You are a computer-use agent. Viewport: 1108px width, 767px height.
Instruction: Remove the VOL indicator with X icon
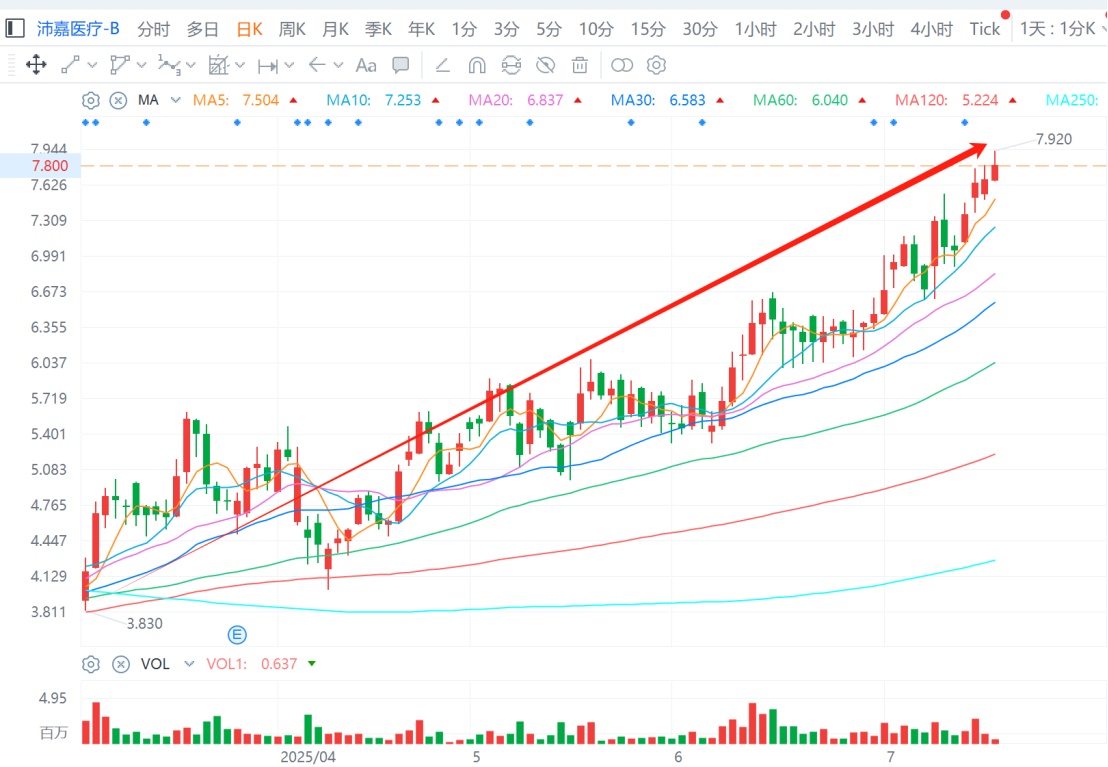(121, 664)
